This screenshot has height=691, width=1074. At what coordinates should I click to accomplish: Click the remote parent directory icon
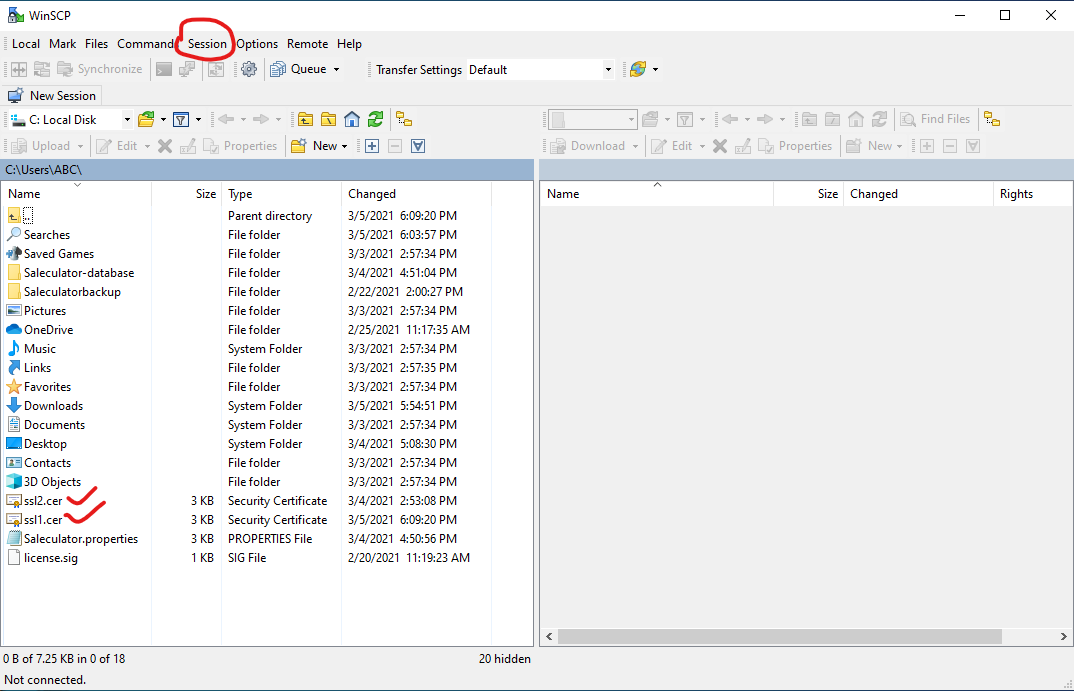click(x=810, y=120)
